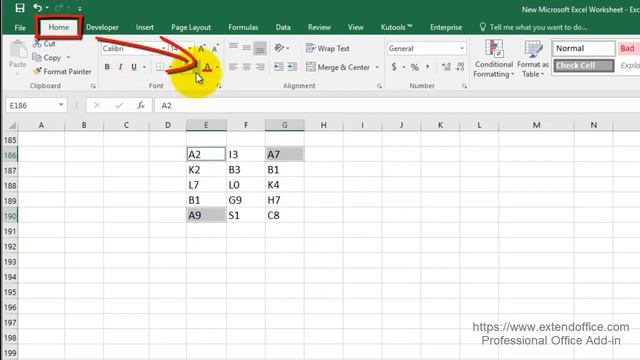Activate the Format Painter brush
The width and height of the screenshot is (640, 360).
click(x=62, y=71)
